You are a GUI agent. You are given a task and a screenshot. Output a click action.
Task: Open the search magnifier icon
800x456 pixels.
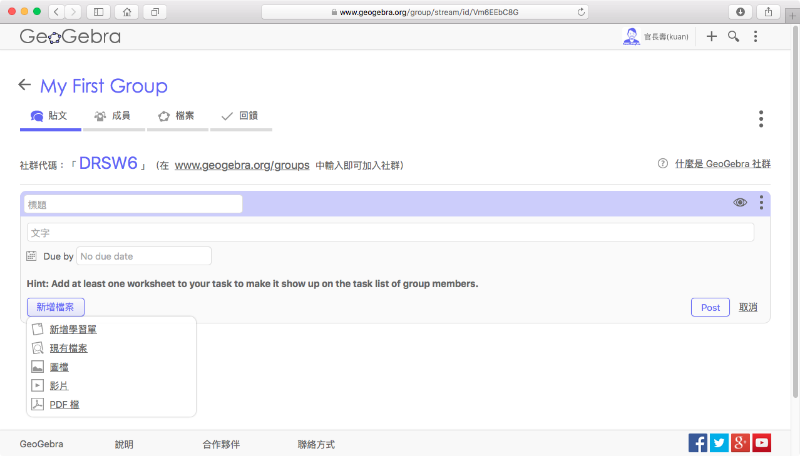click(x=733, y=36)
